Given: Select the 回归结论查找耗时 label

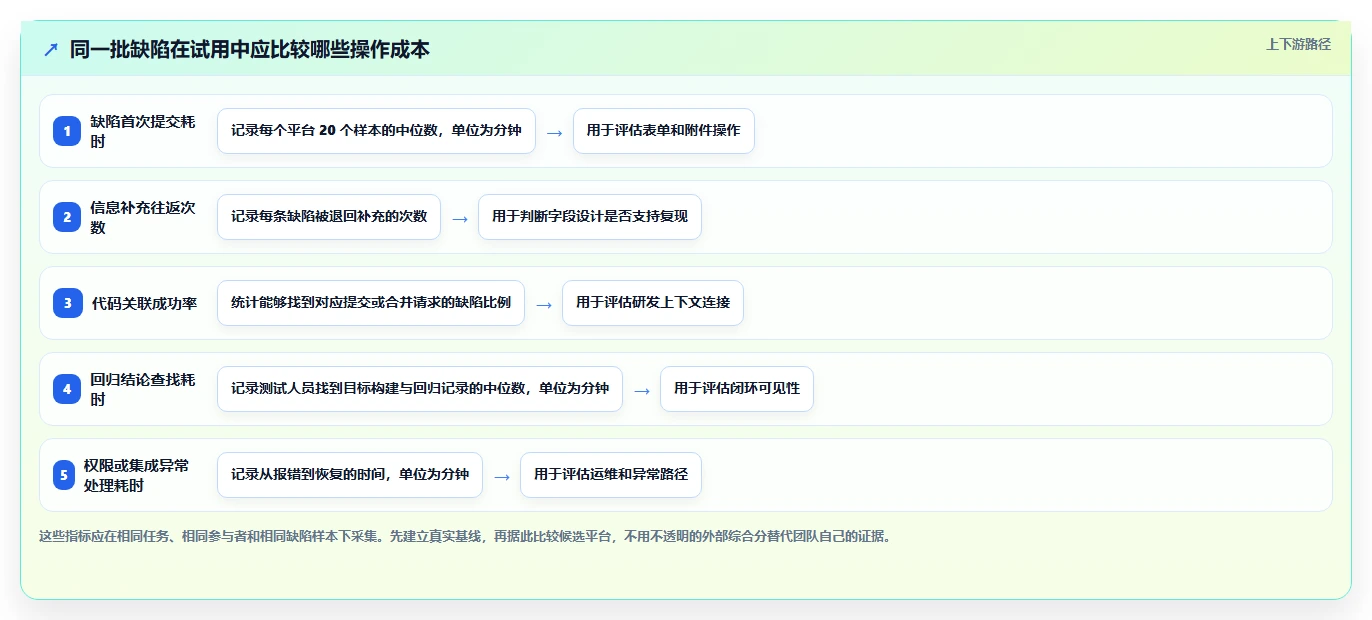Looking at the screenshot, I should pos(143,389).
